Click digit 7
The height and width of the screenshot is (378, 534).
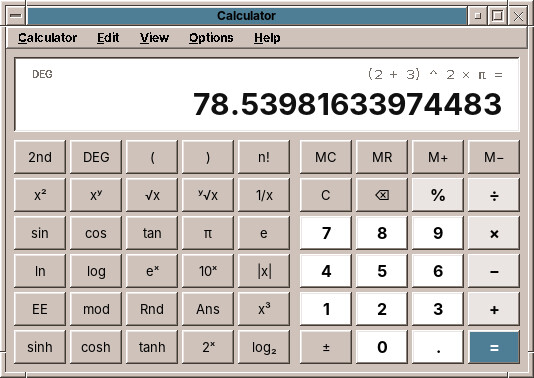click(326, 233)
